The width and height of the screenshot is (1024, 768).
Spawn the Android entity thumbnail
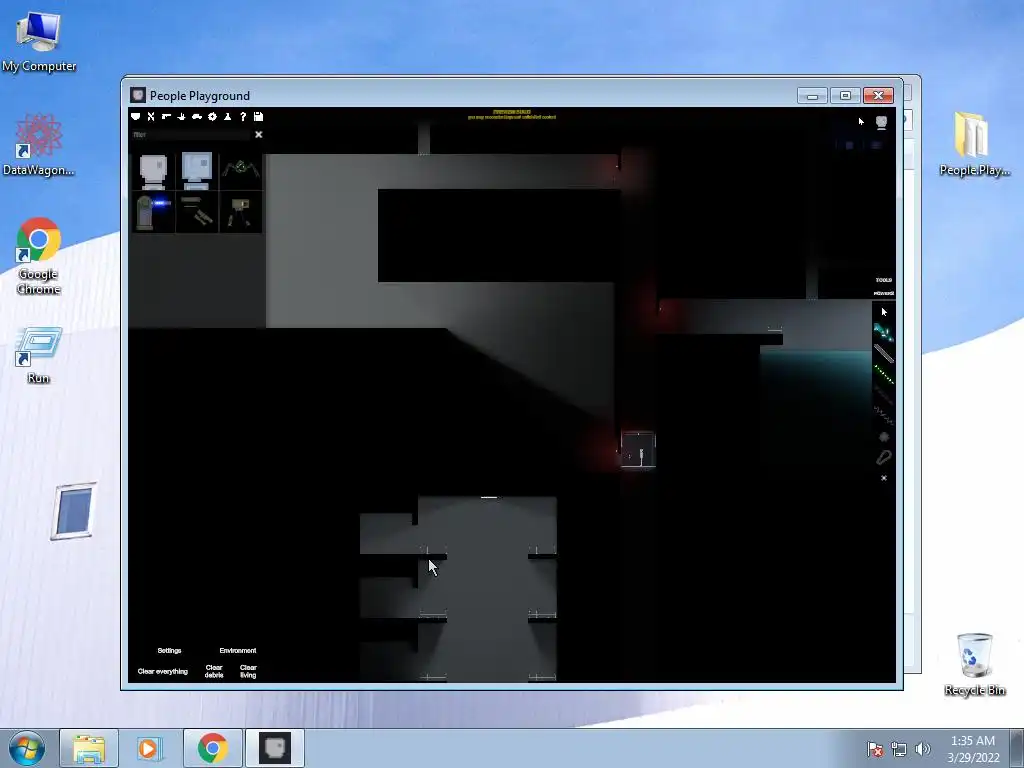pyautogui.click(x=197, y=171)
